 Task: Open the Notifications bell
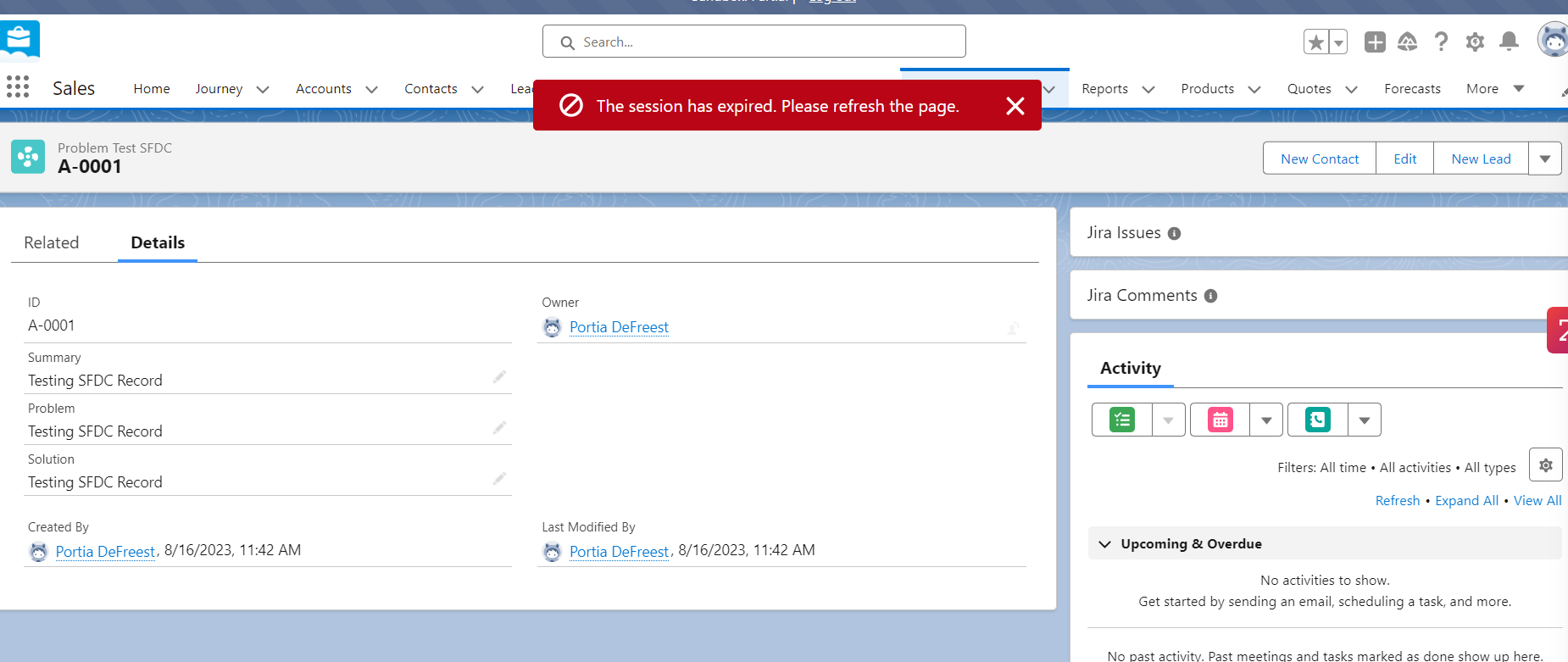(1509, 42)
